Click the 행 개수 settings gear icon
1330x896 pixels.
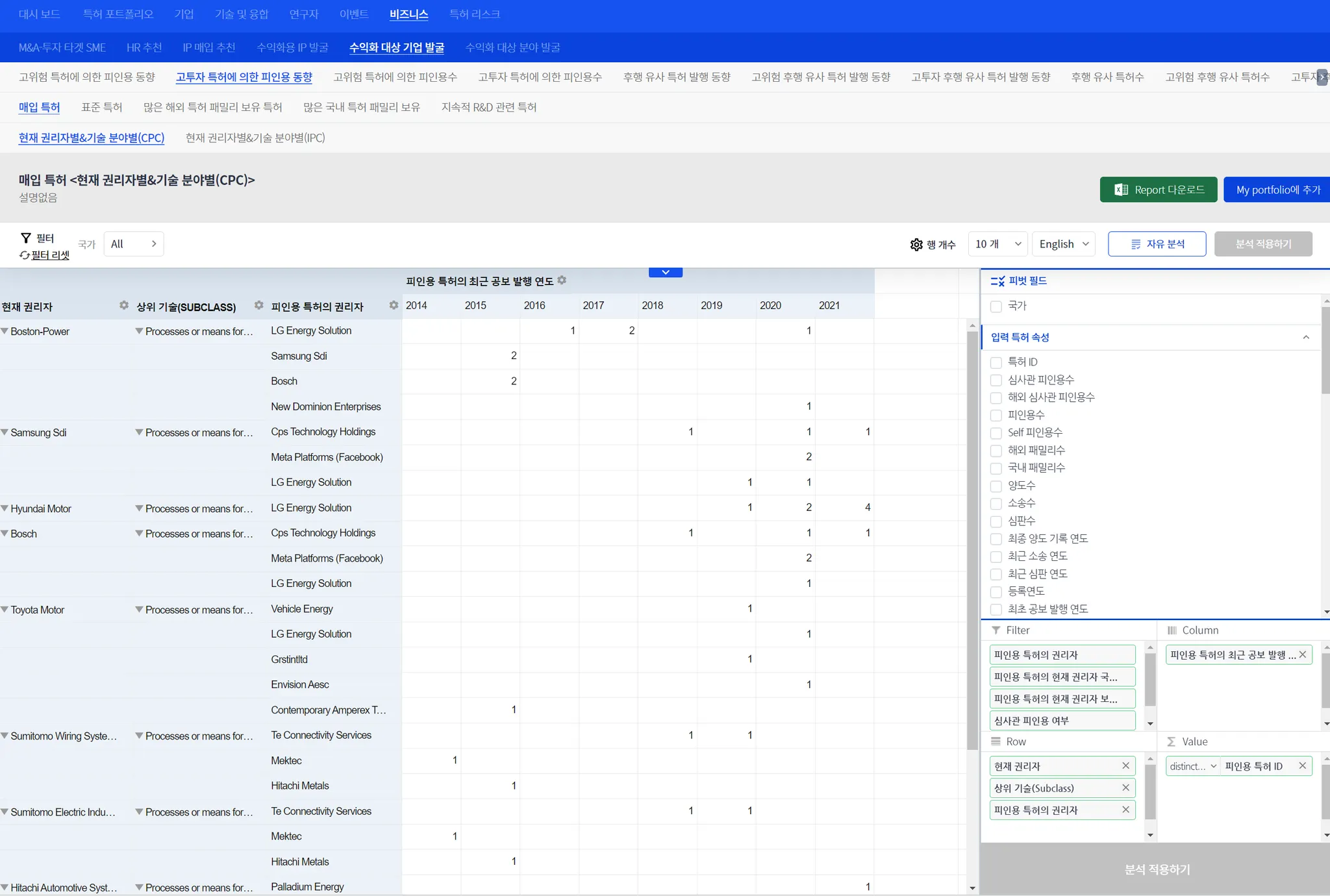click(916, 244)
